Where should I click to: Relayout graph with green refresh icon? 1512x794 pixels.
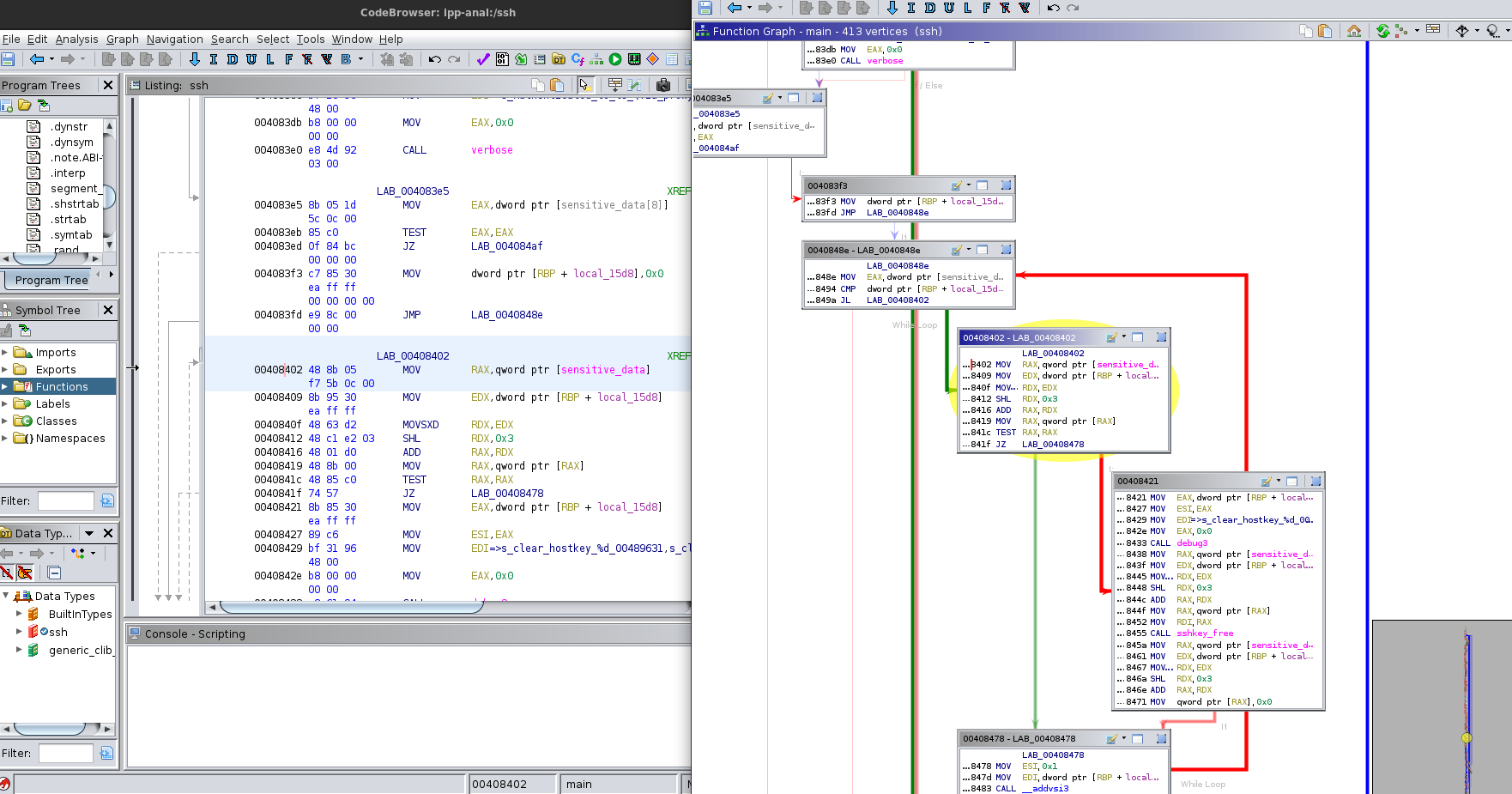click(x=1382, y=31)
